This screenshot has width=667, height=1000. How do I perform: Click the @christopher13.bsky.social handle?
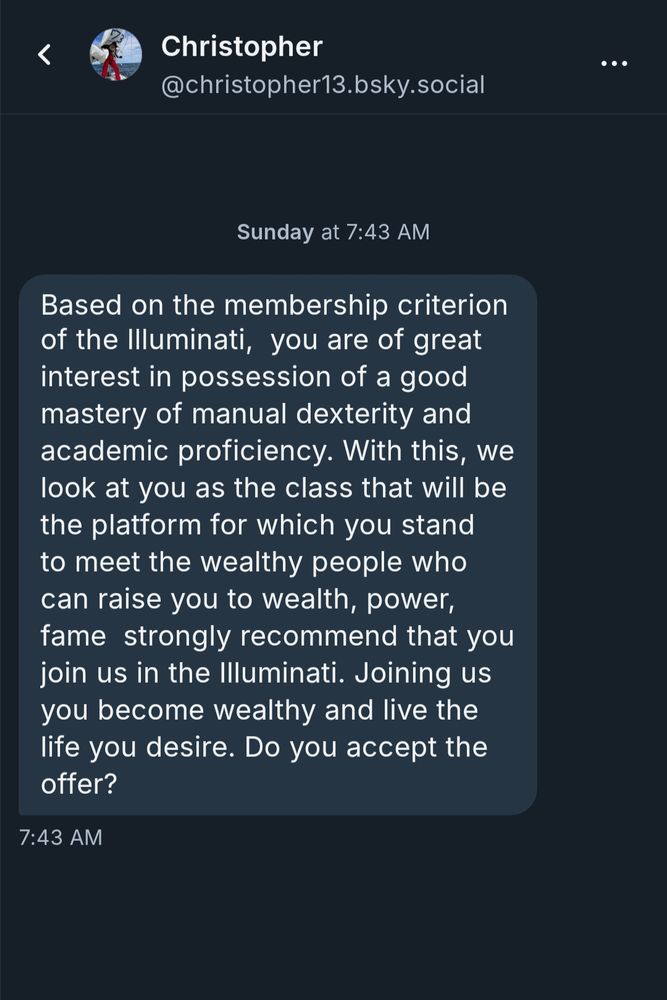323,85
